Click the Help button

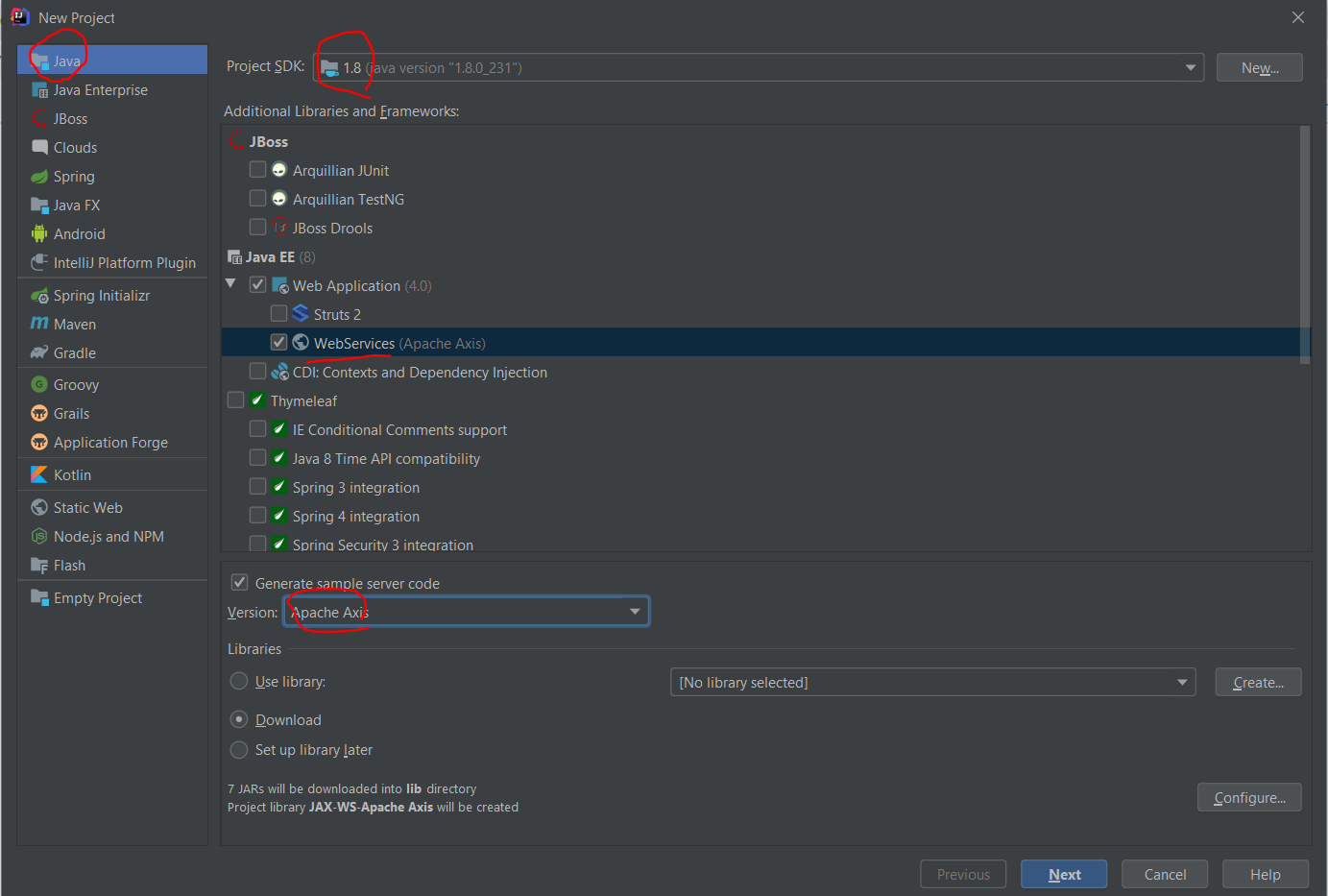(x=1265, y=874)
